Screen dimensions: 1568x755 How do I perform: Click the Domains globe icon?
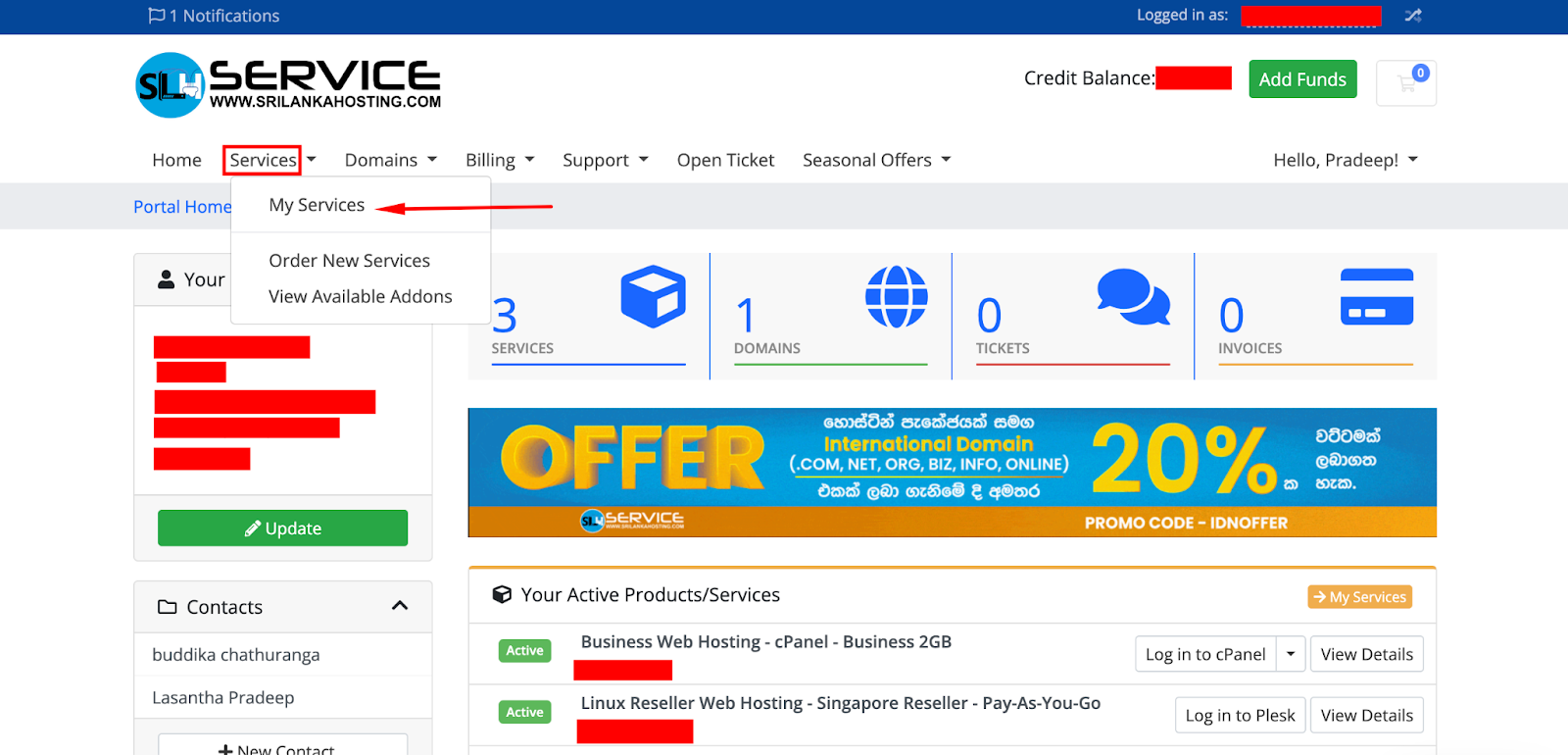click(896, 296)
